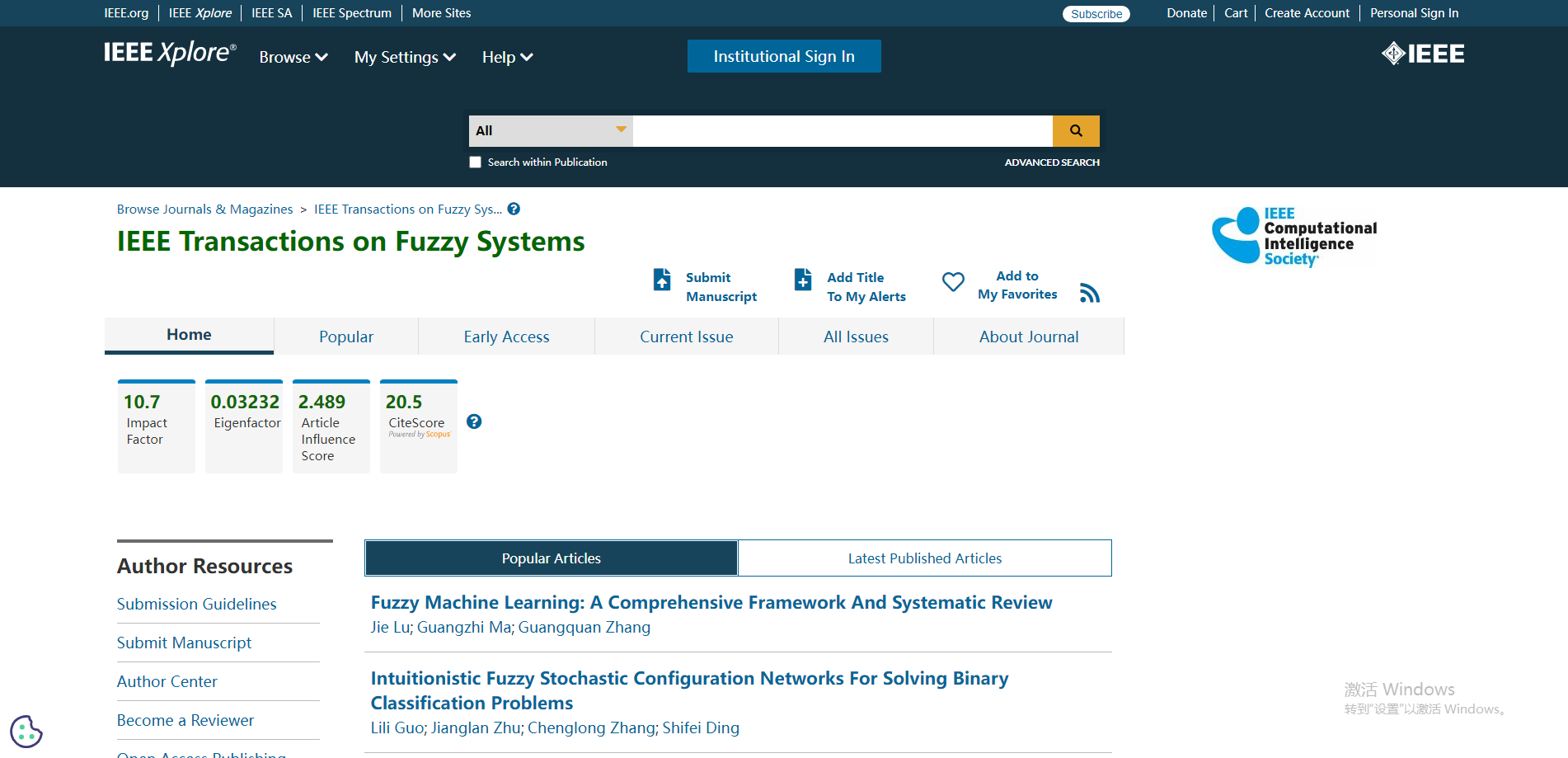The image size is (1568, 758).
Task: Expand the Browse menu
Action: (x=293, y=57)
